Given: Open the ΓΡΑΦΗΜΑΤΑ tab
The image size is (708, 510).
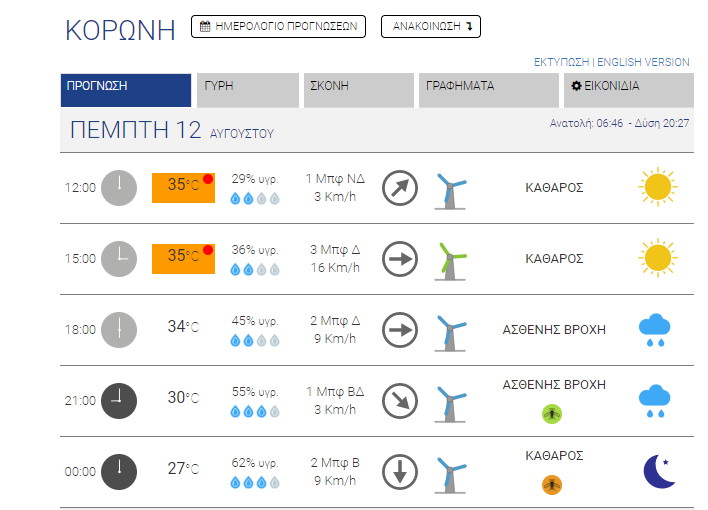Looking at the screenshot, I should pos(489,90).
